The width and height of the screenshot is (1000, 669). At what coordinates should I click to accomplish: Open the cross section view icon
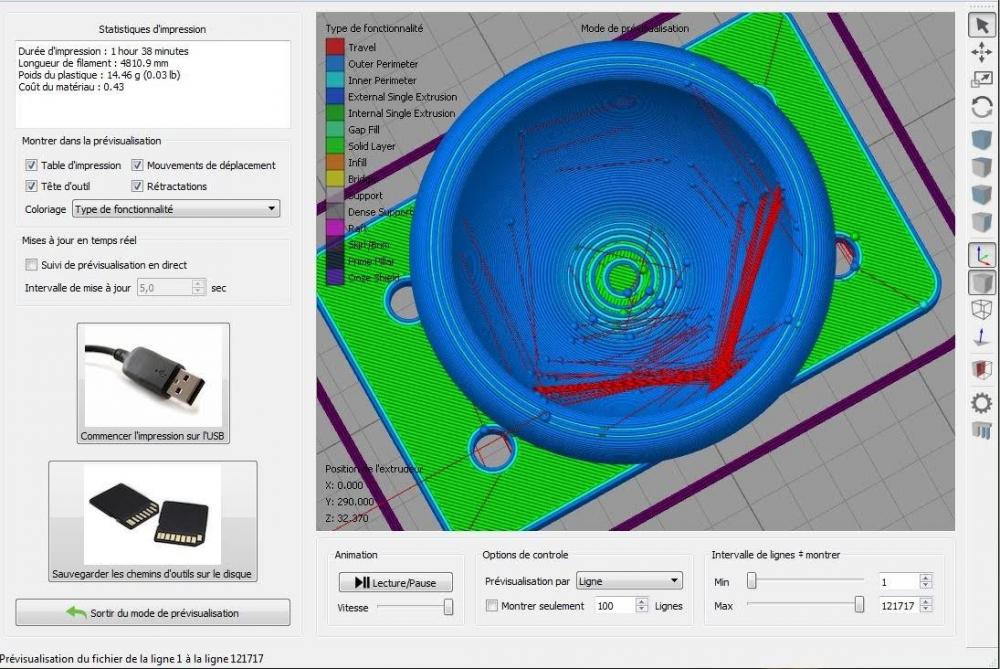pos(982,369)
